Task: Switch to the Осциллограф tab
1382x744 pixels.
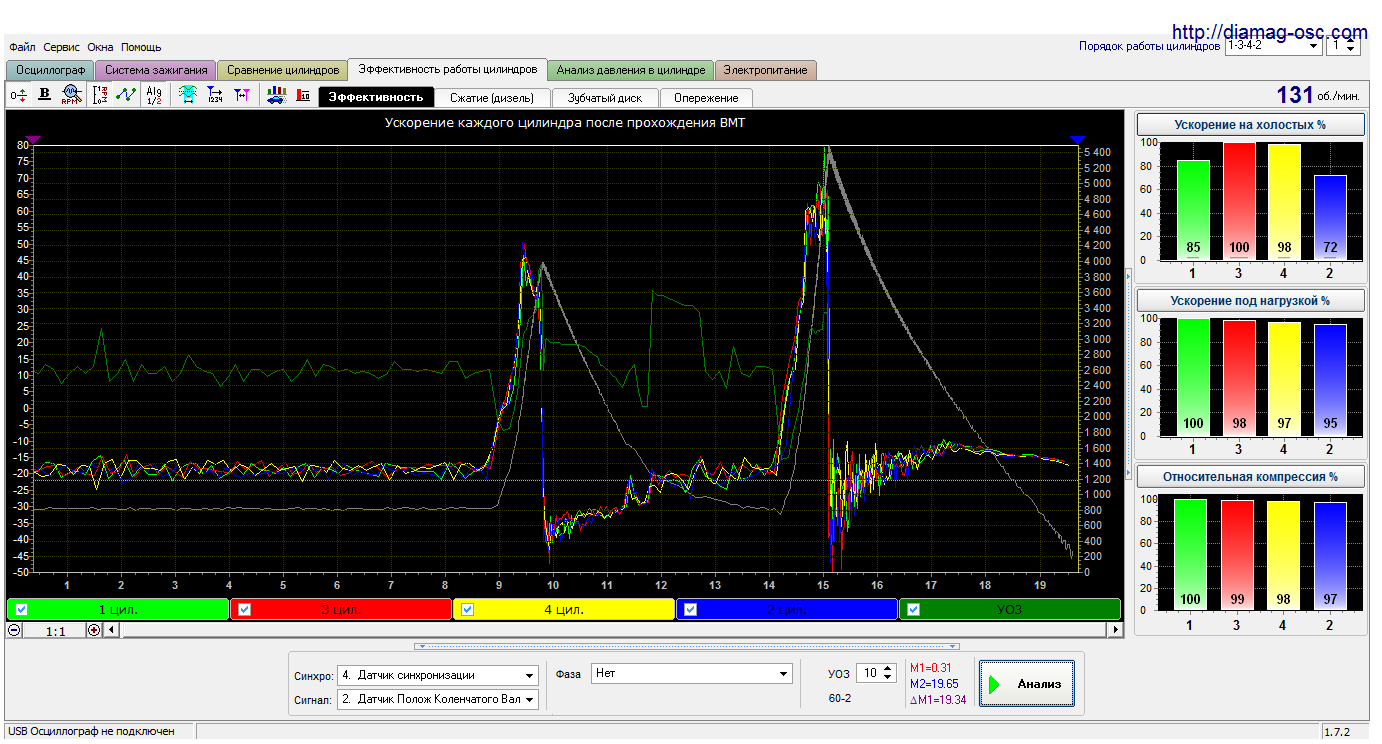Action: point(50,70)
